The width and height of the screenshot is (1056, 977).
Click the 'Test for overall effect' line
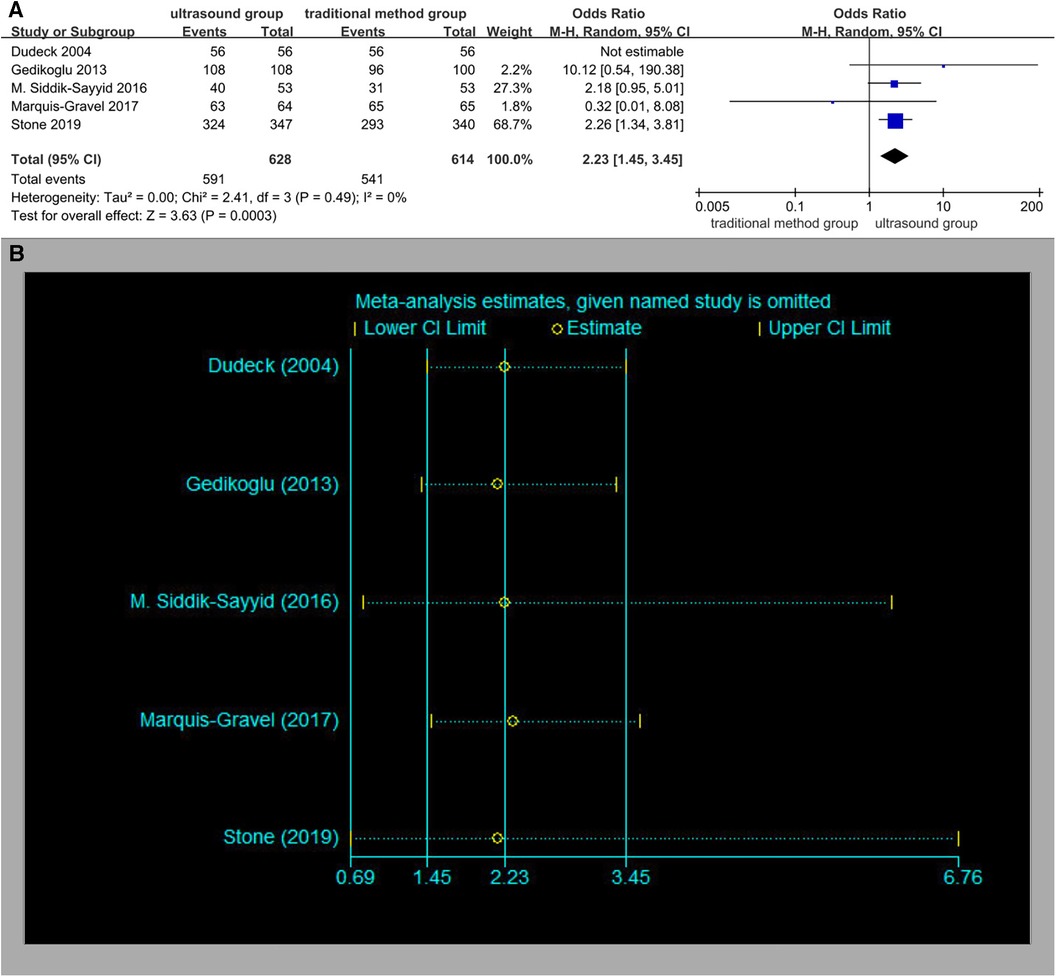(143, 215)
